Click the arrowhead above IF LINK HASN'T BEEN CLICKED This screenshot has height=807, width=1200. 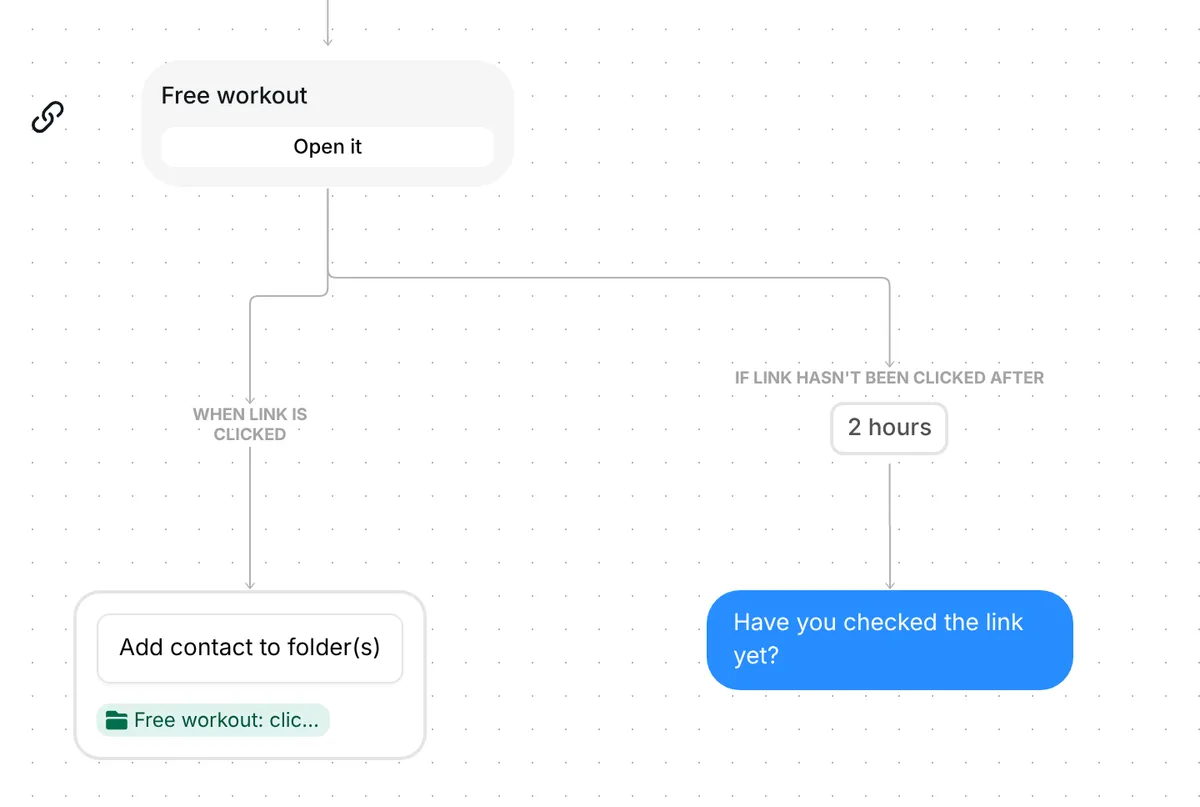pos(889,363)
